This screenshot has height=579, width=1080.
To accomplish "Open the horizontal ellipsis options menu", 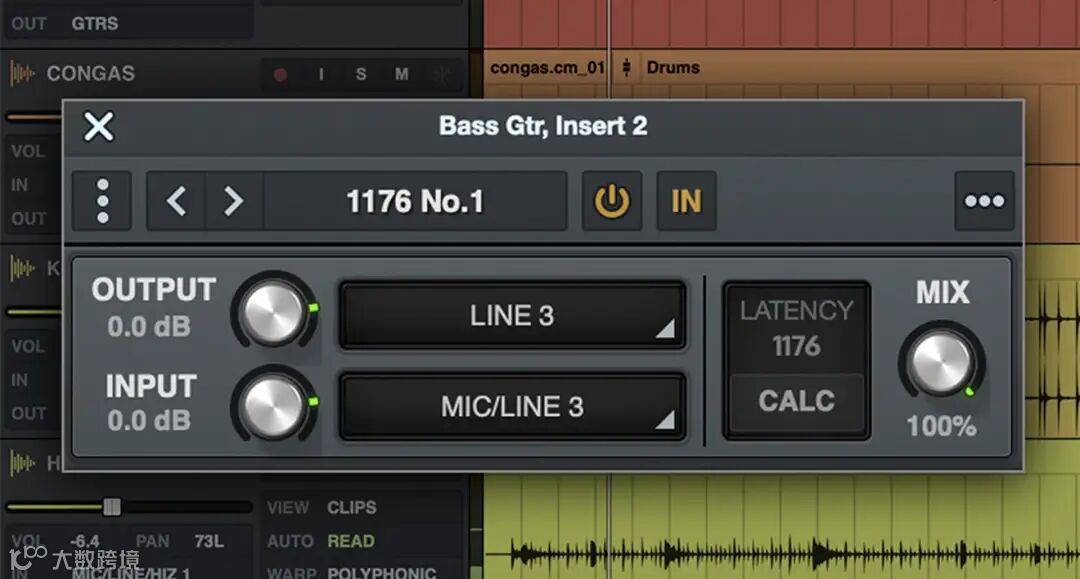I will pos(984,201).
